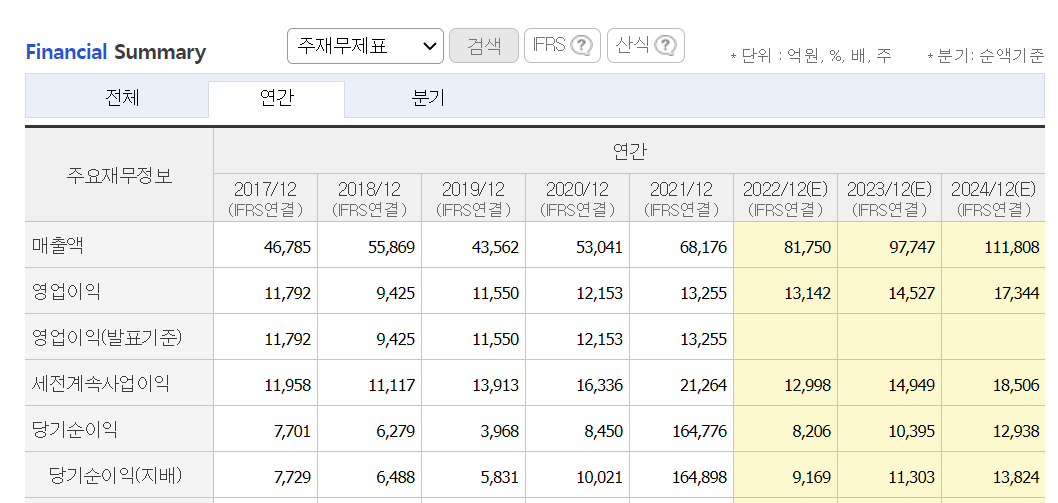This screenshot has width=1058, height=503.
Task: Click the 13,913 pre-tax income cell
Action: tap(473, 383)
